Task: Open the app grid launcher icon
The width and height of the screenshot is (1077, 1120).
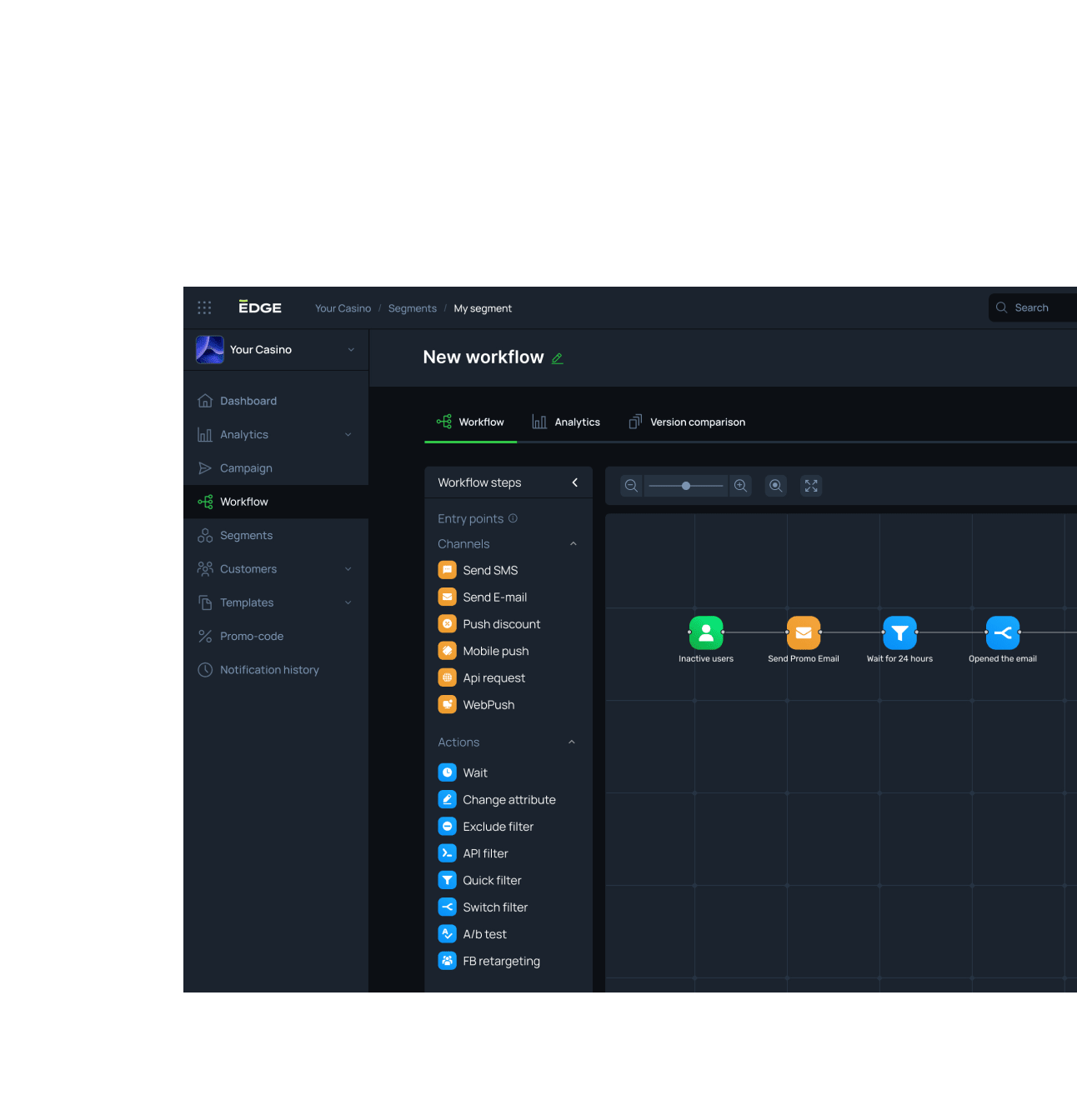Action: coord(204,307)
